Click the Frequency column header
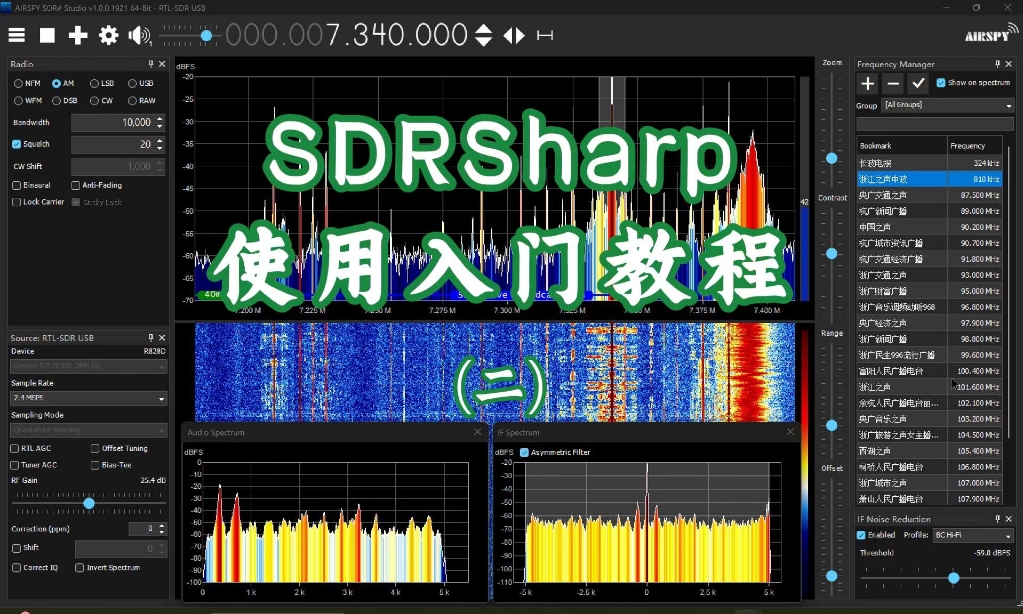The height and width of the screenshot is (614, 1023). (975, 146)
